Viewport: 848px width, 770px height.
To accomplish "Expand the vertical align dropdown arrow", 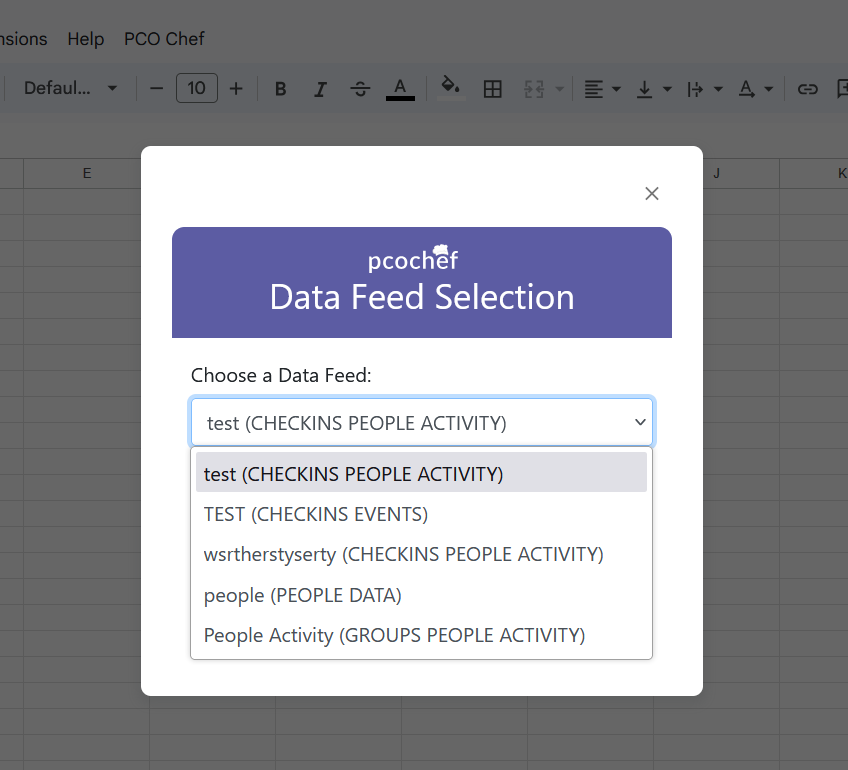I will pos(667,89).
